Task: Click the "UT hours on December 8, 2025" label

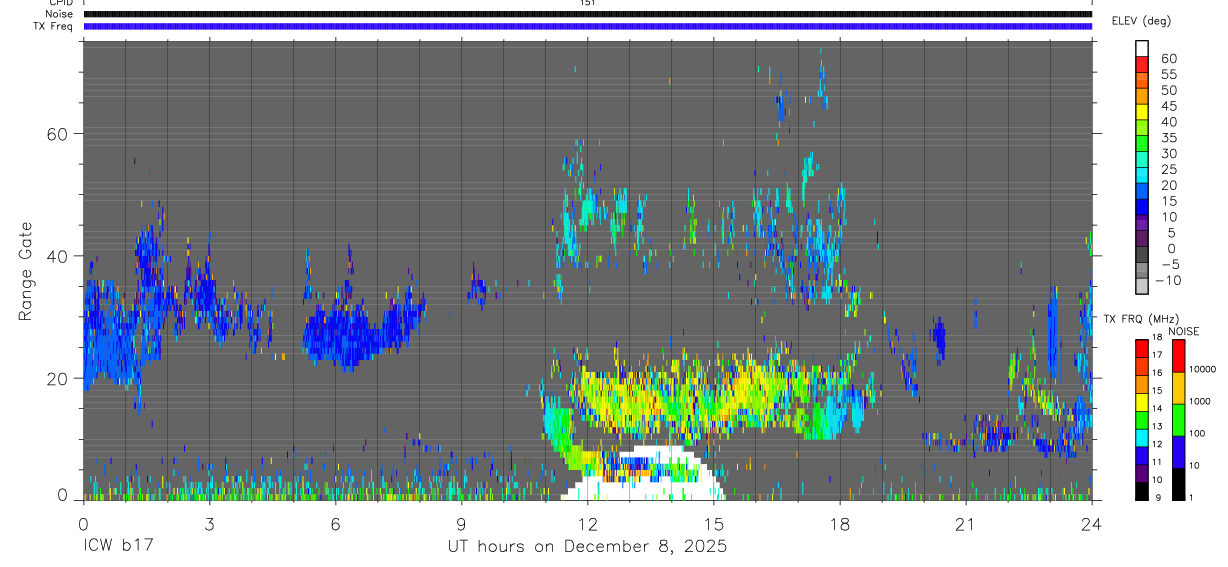Action: [x=587, y=547]
